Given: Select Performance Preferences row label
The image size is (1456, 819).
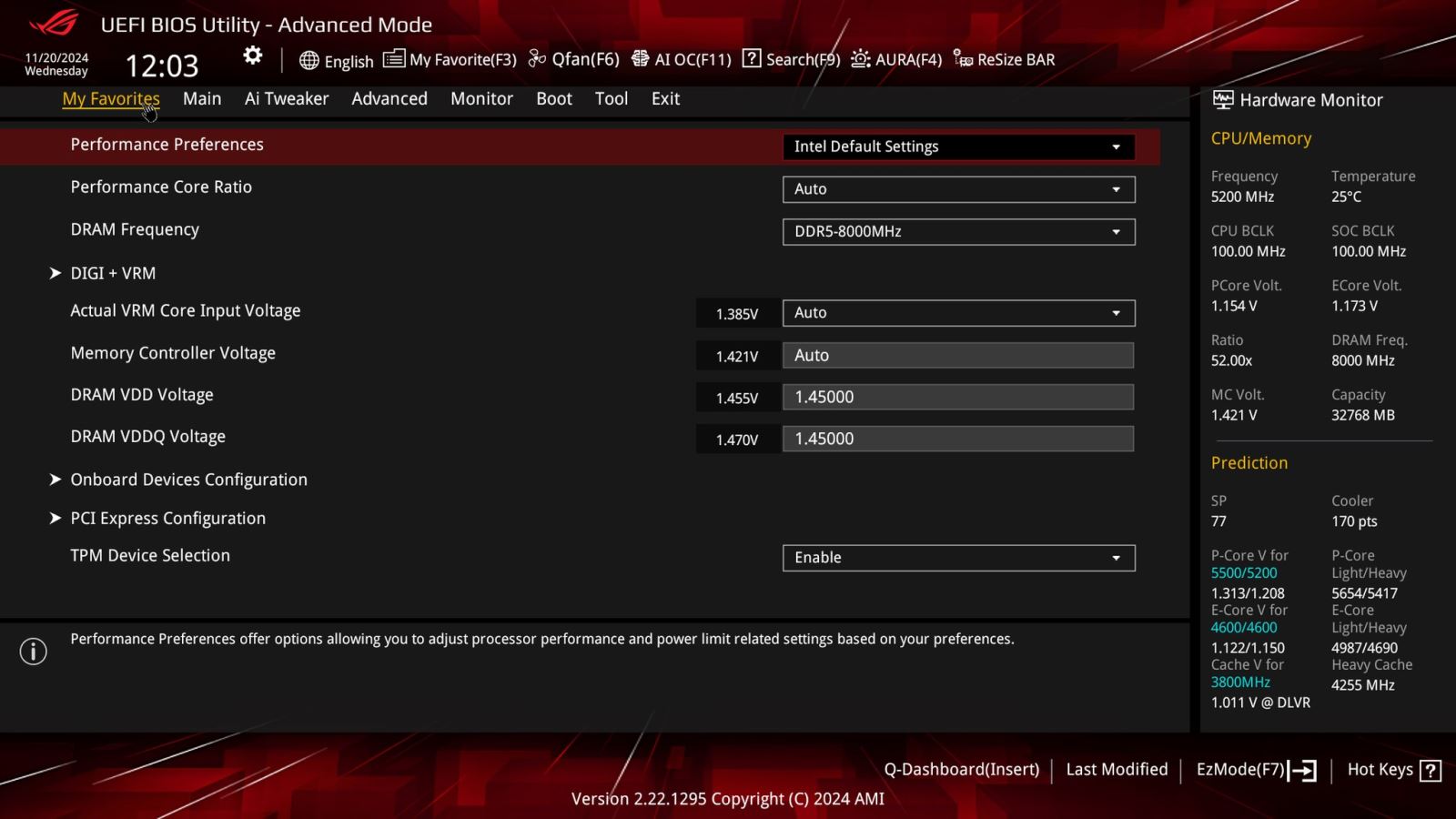Looking at the screenshot, I should tap(167, 145).
